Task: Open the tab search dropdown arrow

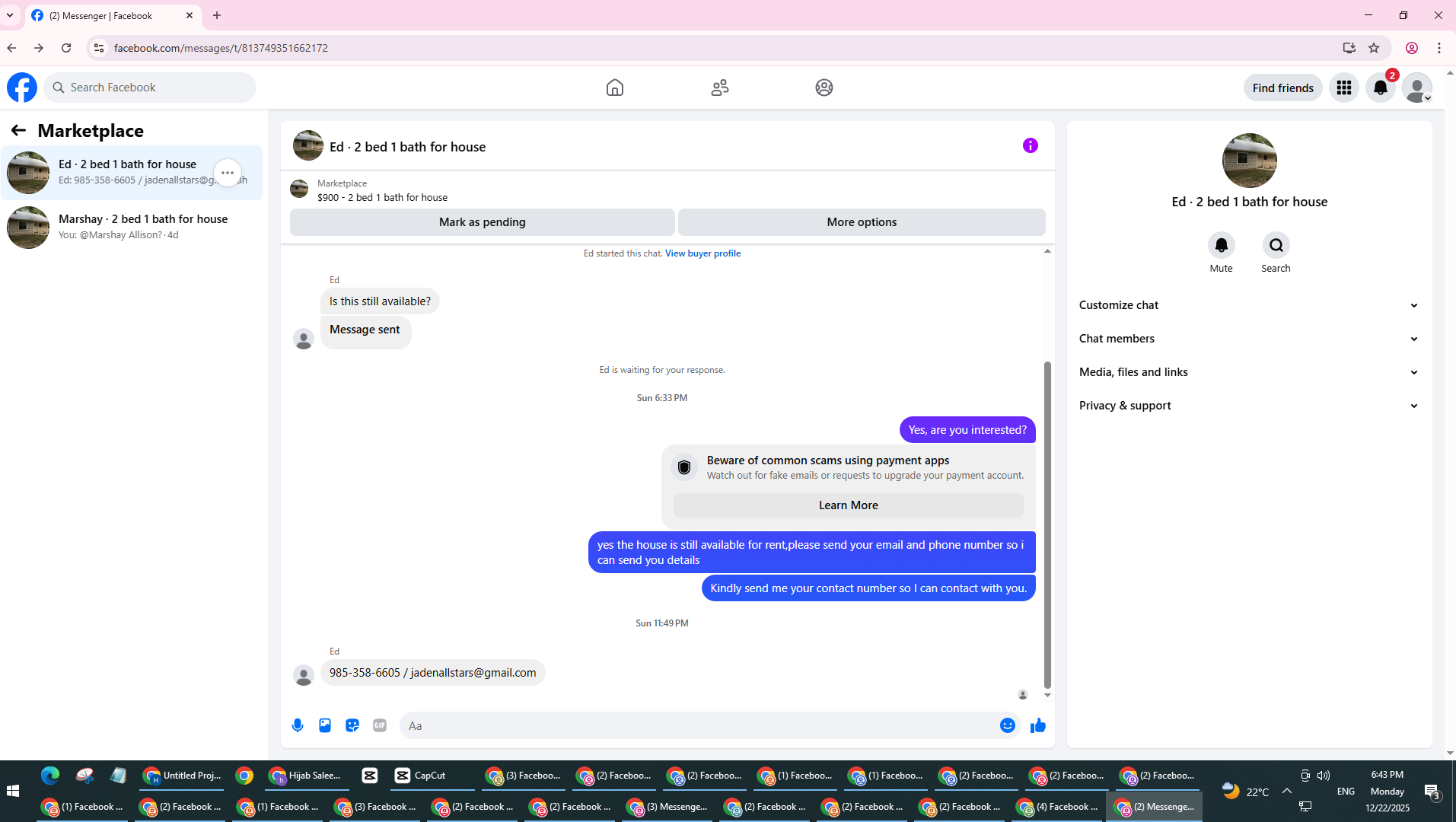Action: tap(10, 15)
